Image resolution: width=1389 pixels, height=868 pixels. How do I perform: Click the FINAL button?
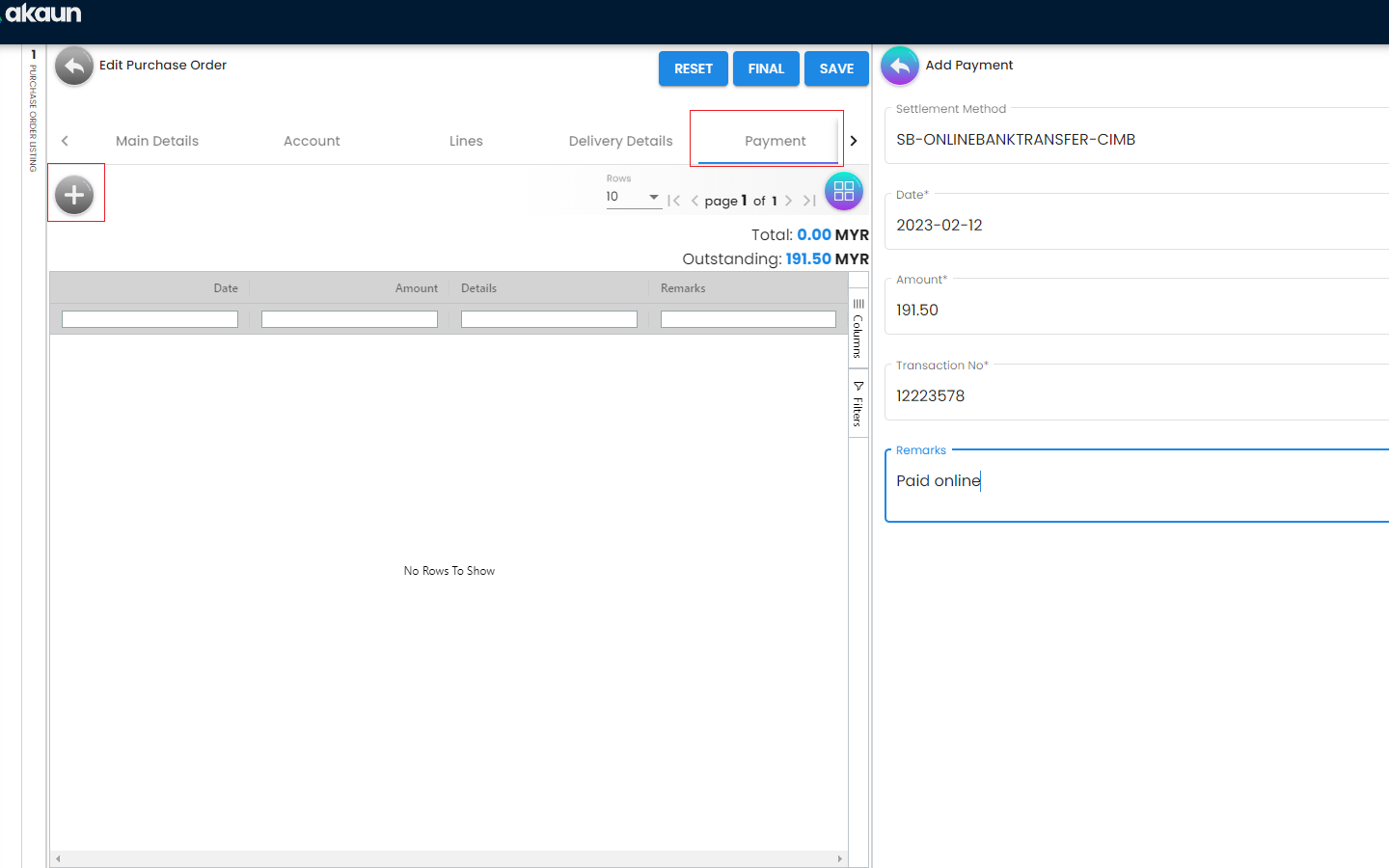coord(766,68)
